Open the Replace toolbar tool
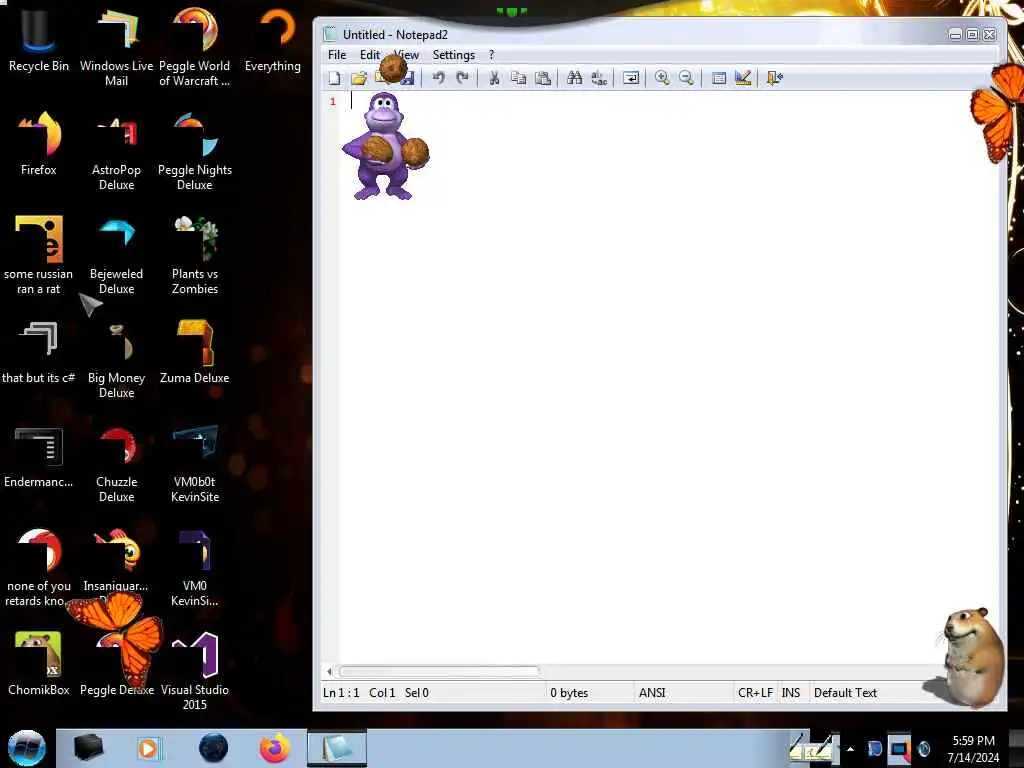This screenshot has width=1024, height=768. (599, 78)
